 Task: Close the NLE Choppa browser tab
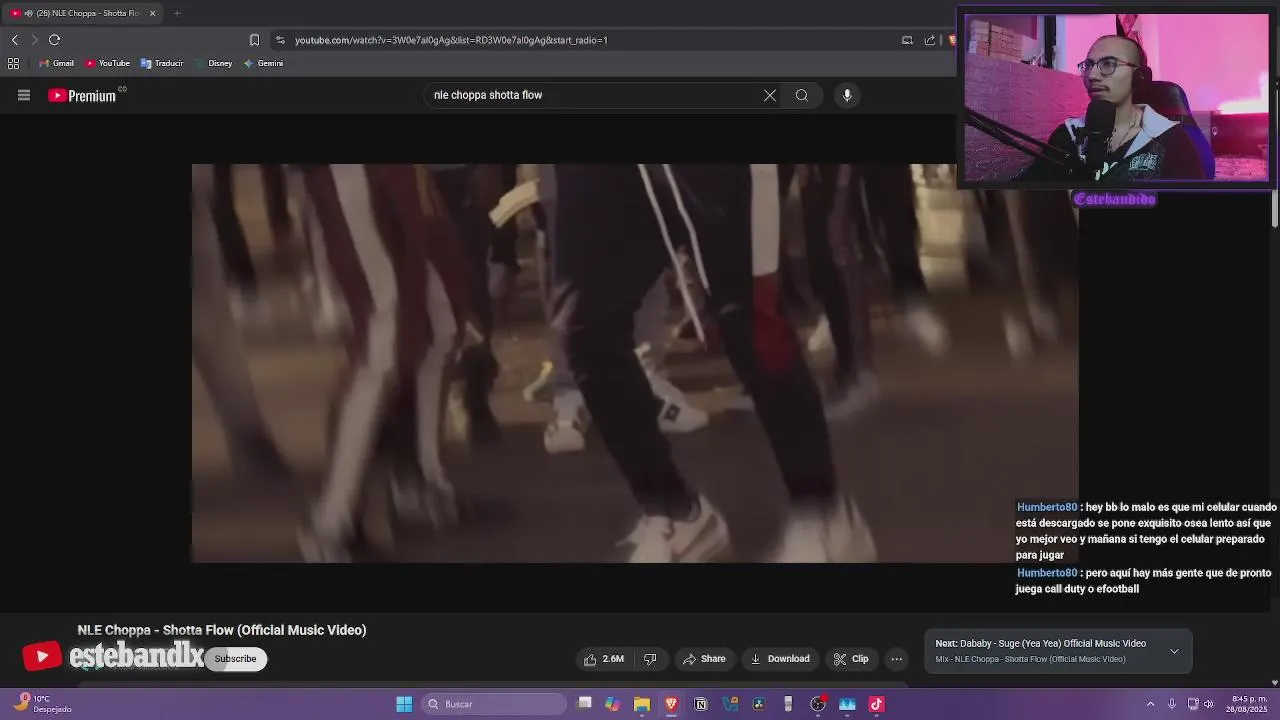coord(152,13)
